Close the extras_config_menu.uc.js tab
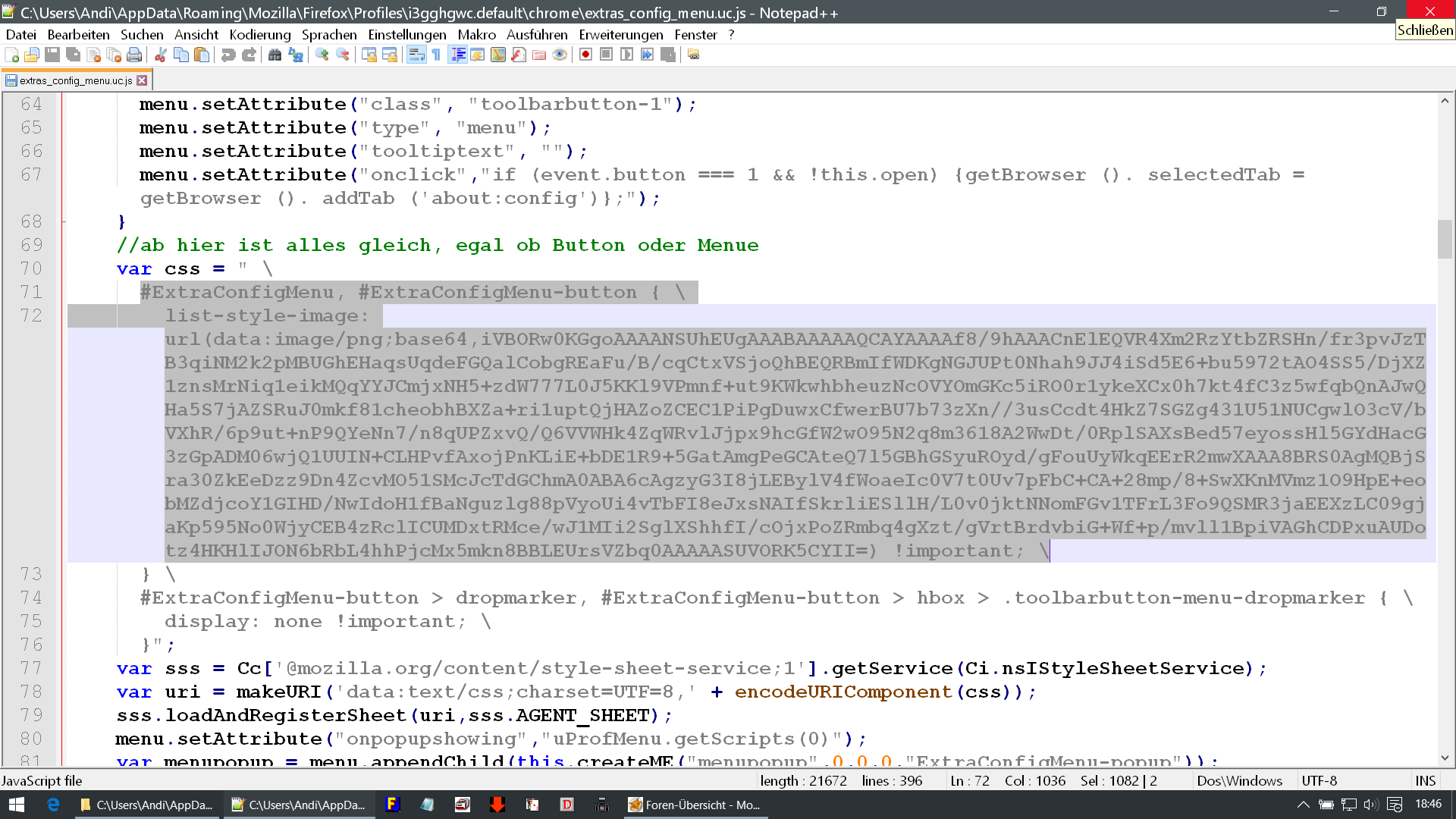Viewport: 1456px width, 819px height. tap(142, 80)
